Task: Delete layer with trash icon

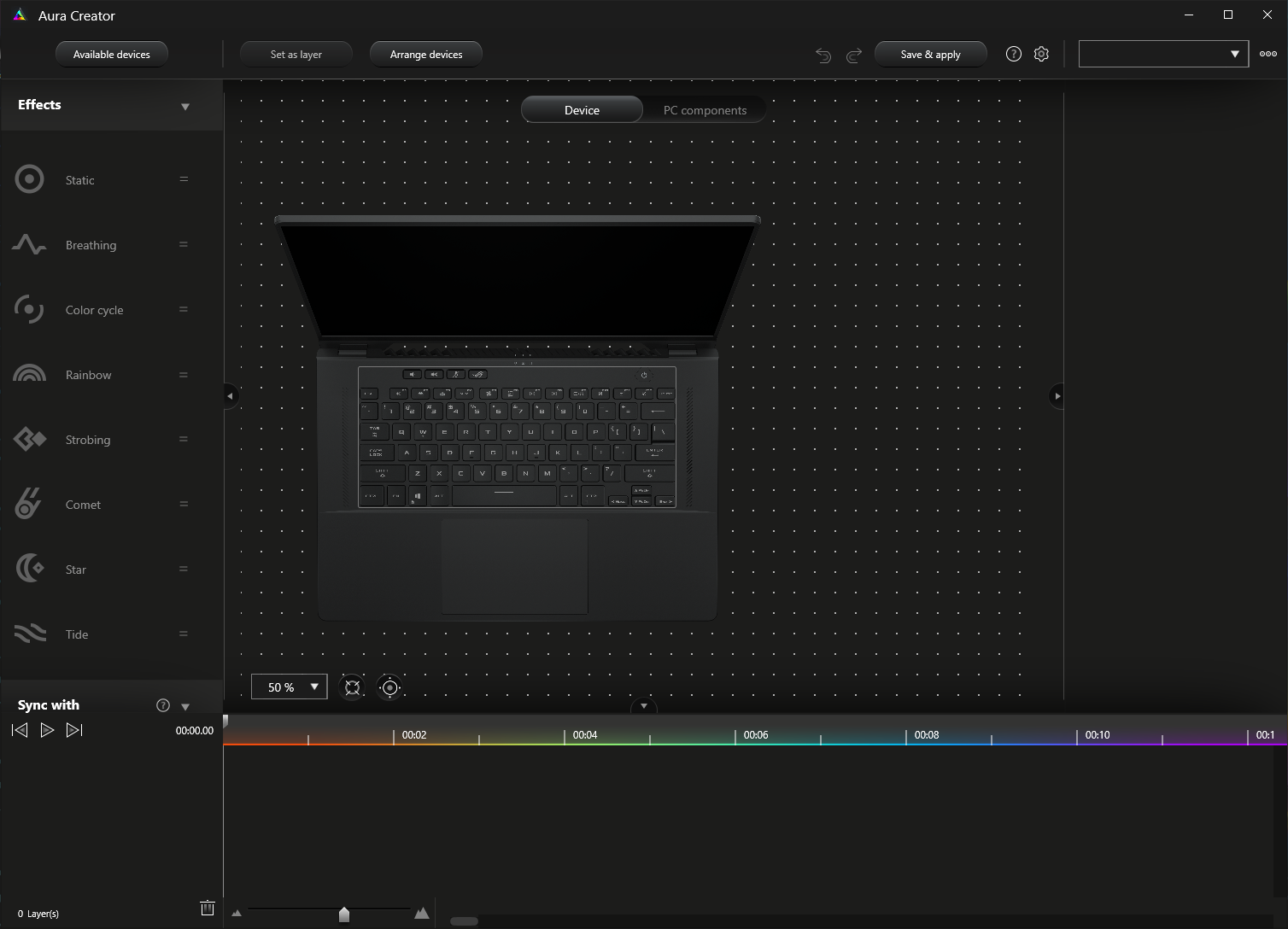Action: click(207, 908)
